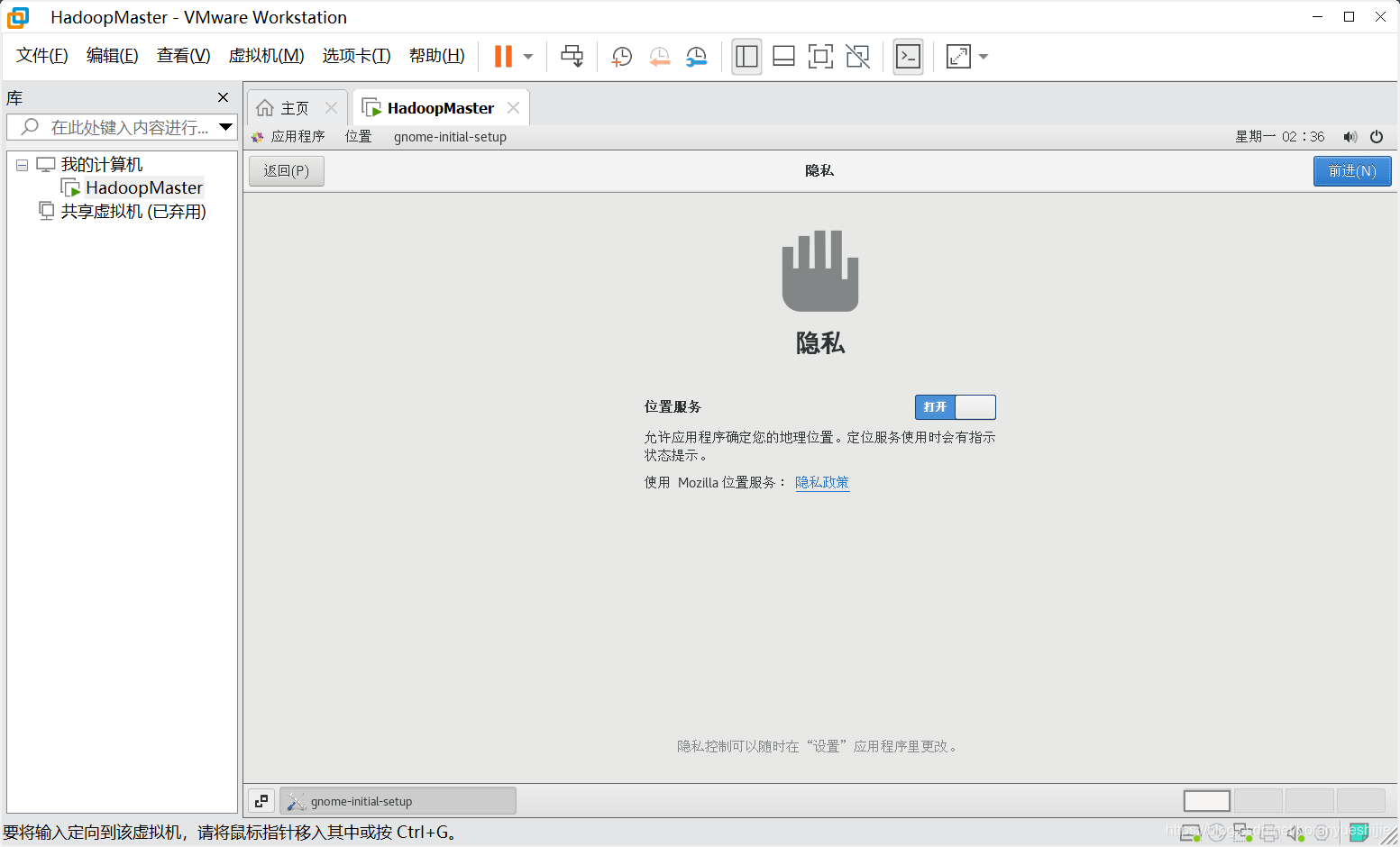Enter full screen mode
Image resolution: width=1400 pixels, height=847 pixels.
820,56
